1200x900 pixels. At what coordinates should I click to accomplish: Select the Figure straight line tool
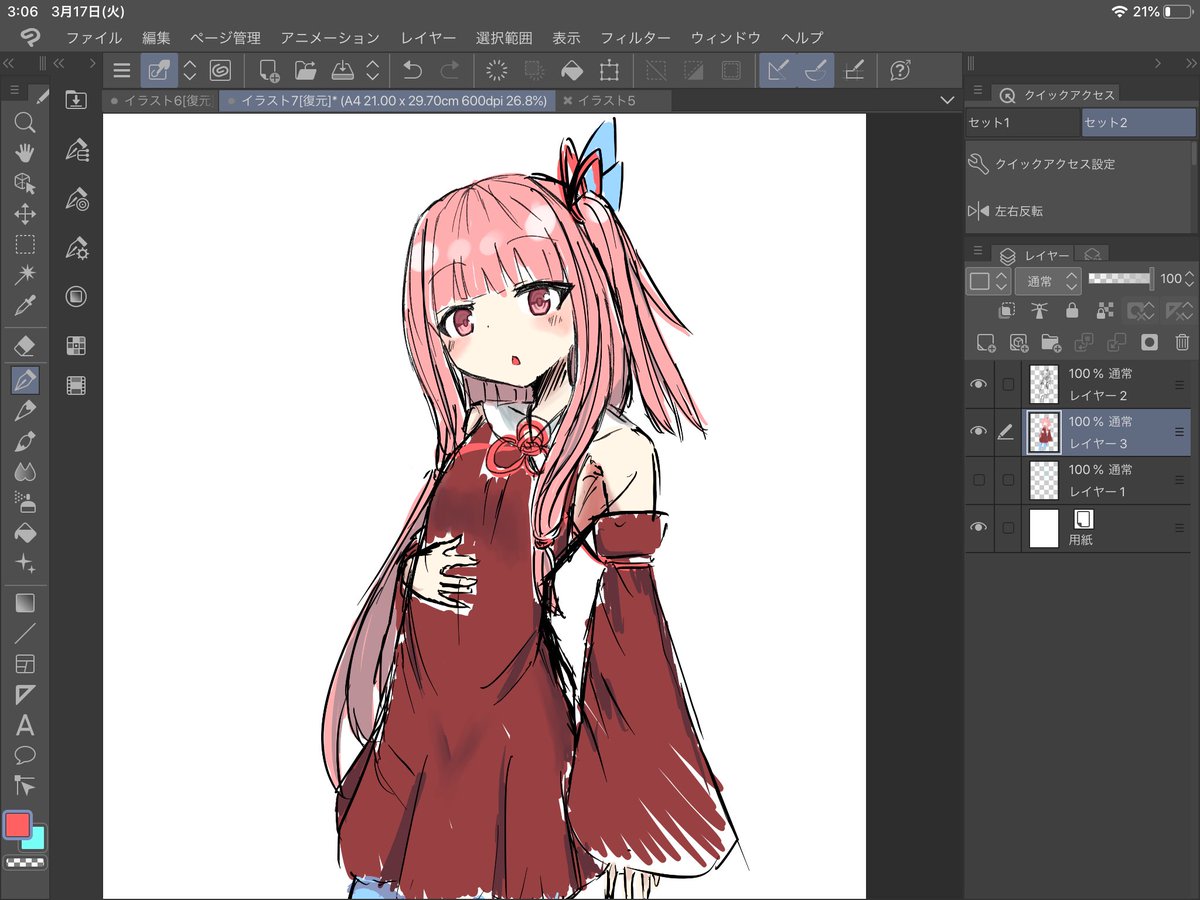click(25, 633)
